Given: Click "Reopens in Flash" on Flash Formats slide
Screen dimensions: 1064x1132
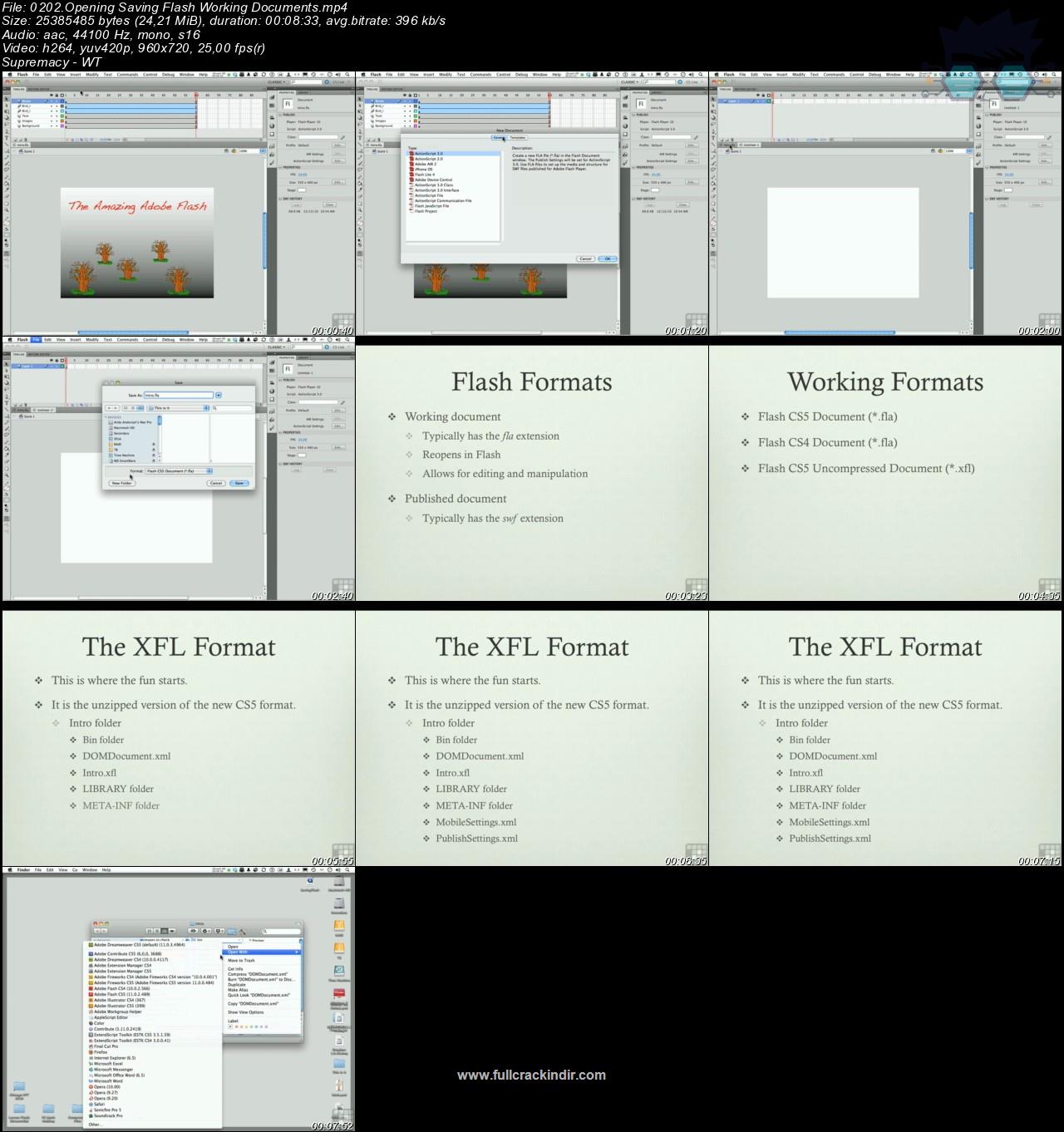Looking at the screenshot, I should pyautogui.click(x=461, y=455).
